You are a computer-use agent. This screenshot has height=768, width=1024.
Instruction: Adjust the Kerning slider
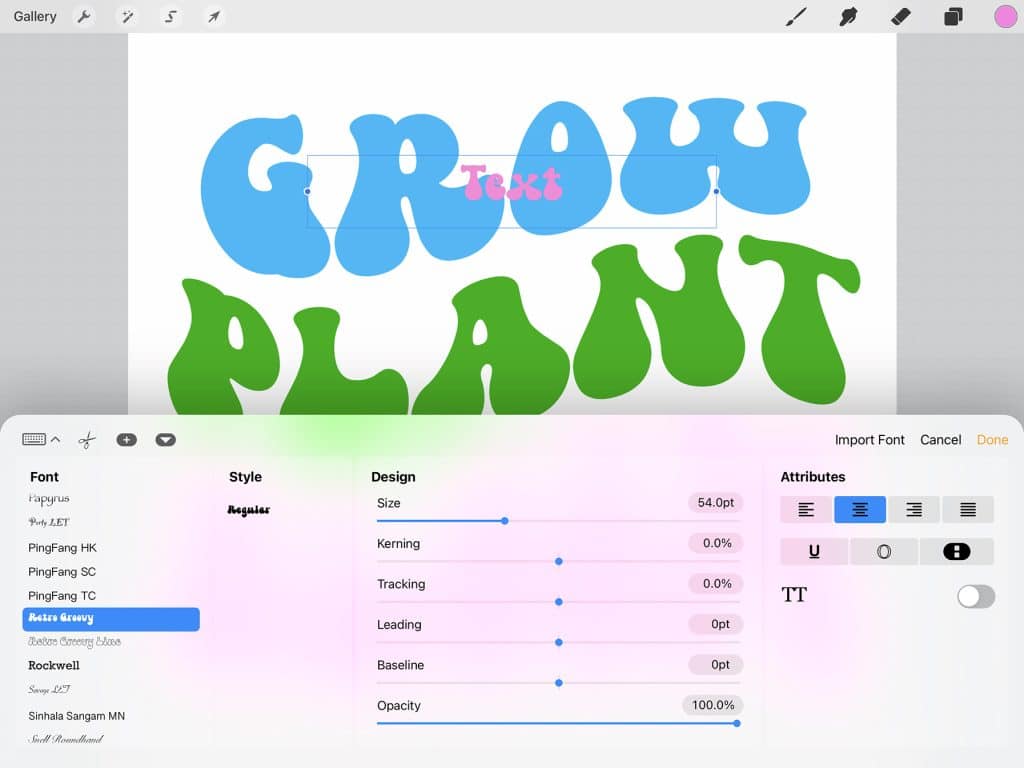[x=558, y=562]
